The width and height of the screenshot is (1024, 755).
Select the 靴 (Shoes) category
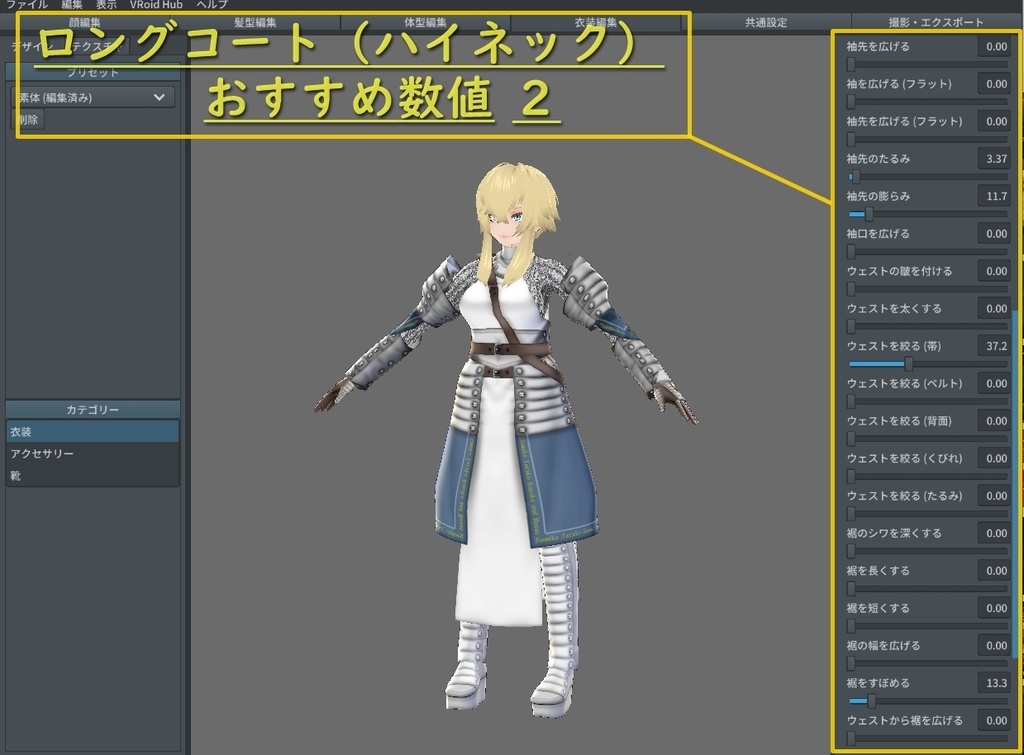tap(93, 476)
